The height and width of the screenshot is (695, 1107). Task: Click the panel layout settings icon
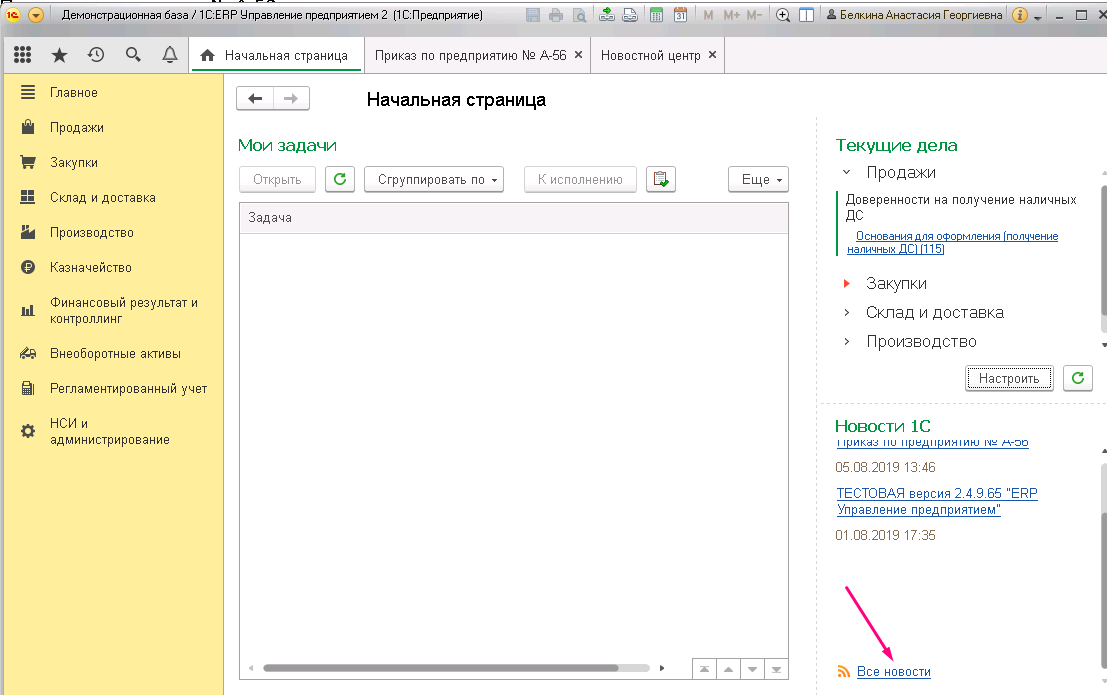806,15
